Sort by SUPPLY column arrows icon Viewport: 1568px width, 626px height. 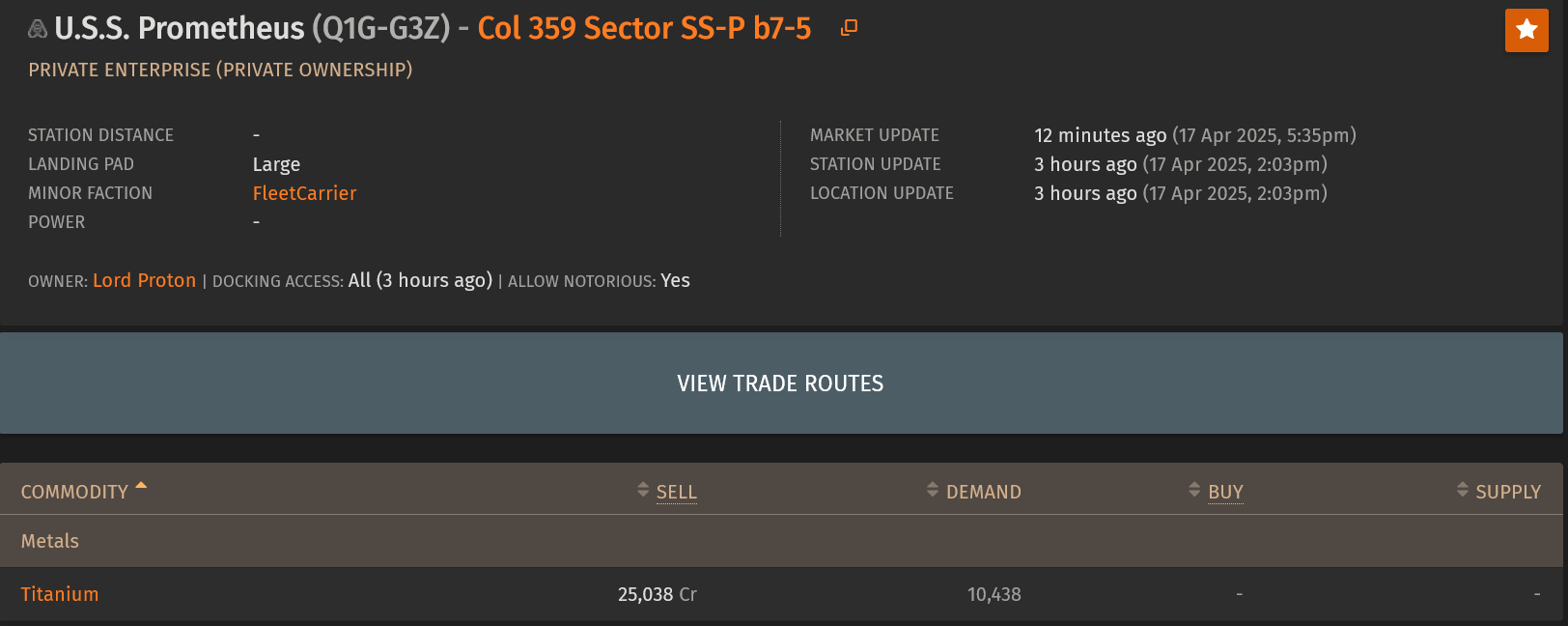pos(1463,490)
